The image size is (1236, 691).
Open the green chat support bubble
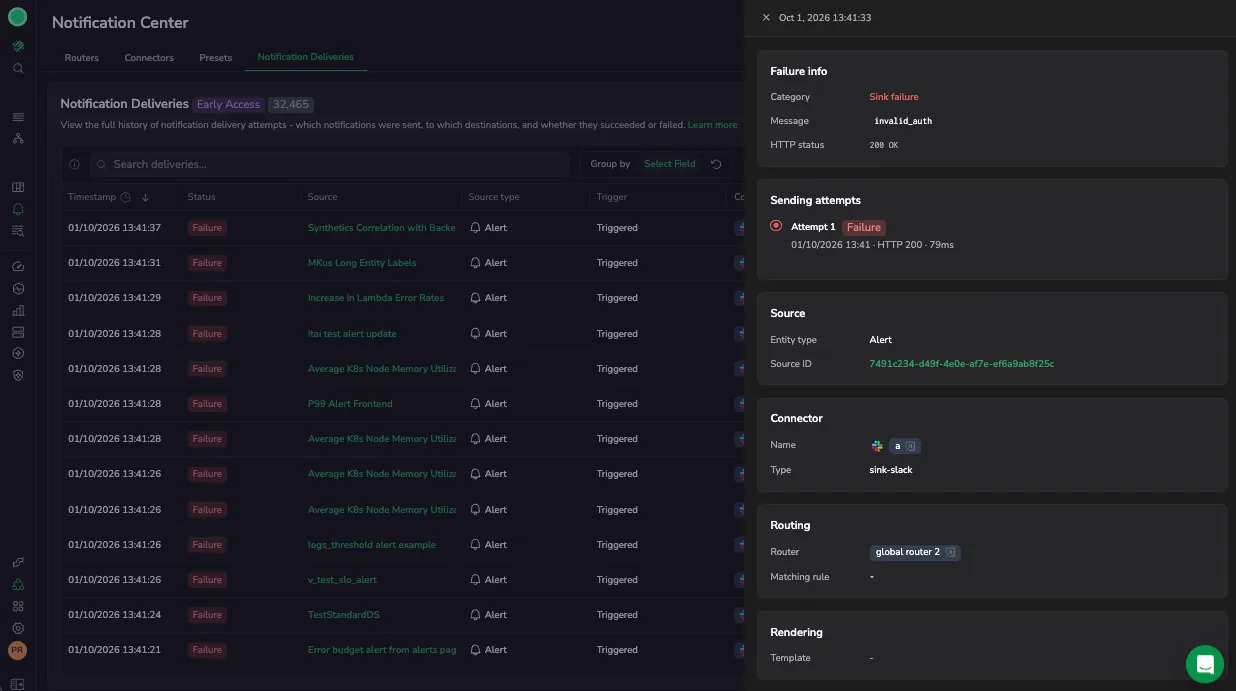pyautogui.click(x=1205, y=664)
